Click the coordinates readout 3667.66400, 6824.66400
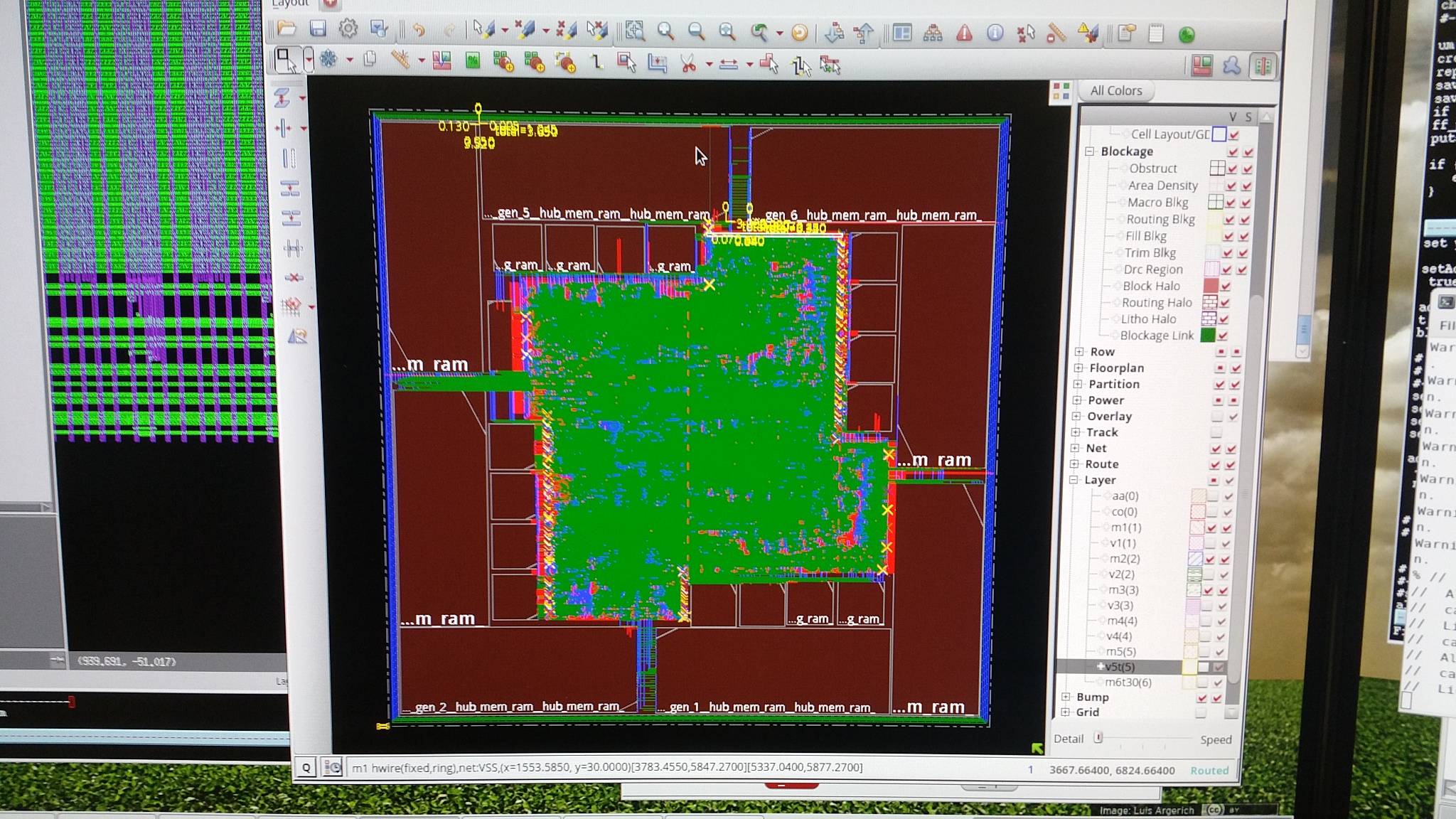The height and width of the screenshot is (819, 1456). tap(1112, 770)
